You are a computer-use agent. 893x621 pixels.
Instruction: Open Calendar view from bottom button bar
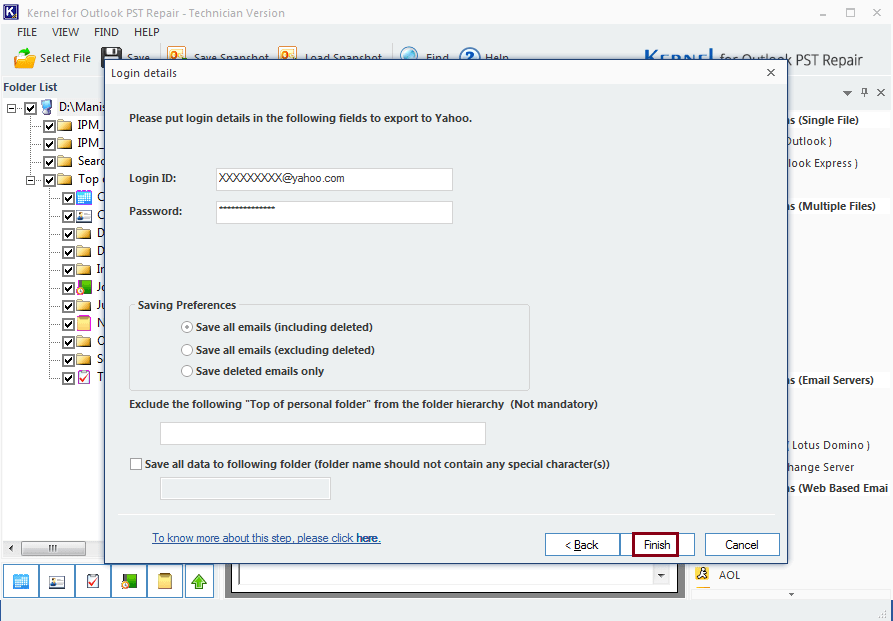point(21,581)
